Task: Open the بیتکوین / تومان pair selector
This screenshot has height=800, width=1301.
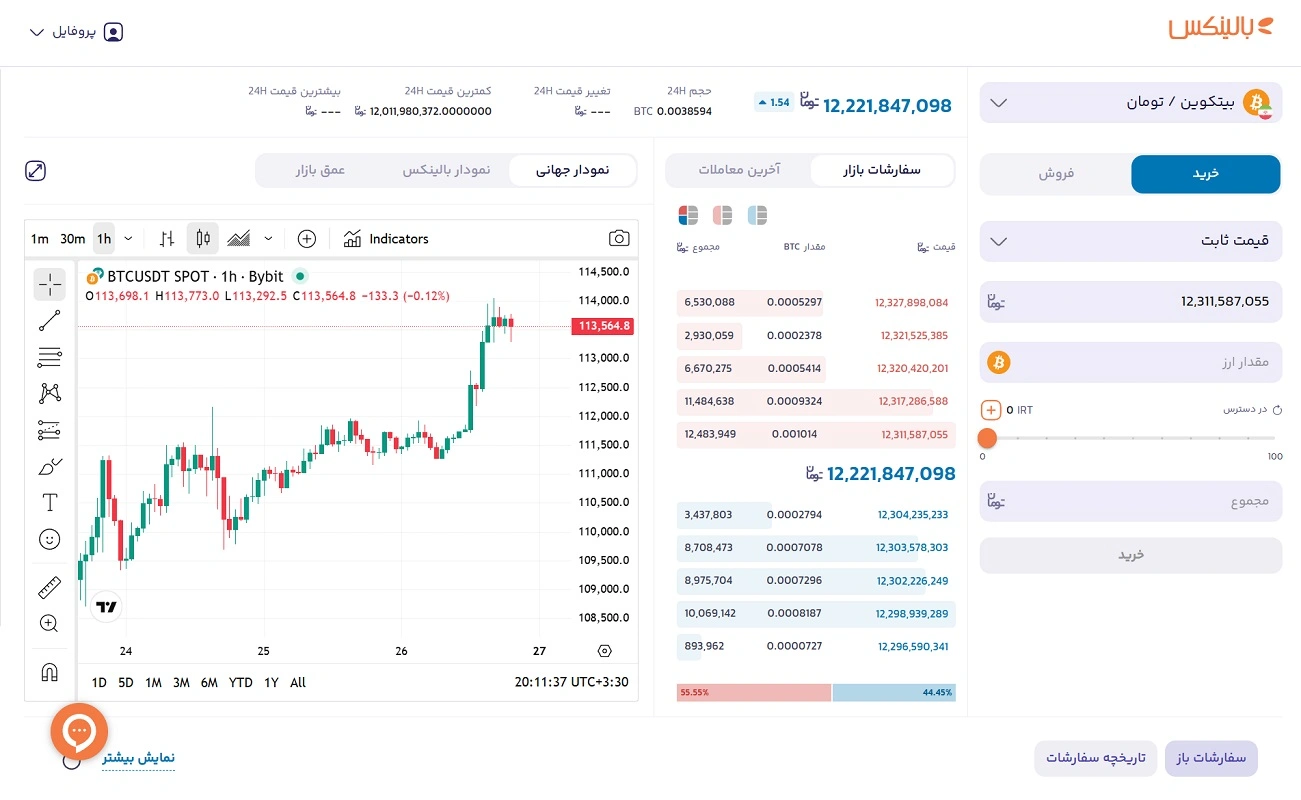Action: (x=1128, y=102)
